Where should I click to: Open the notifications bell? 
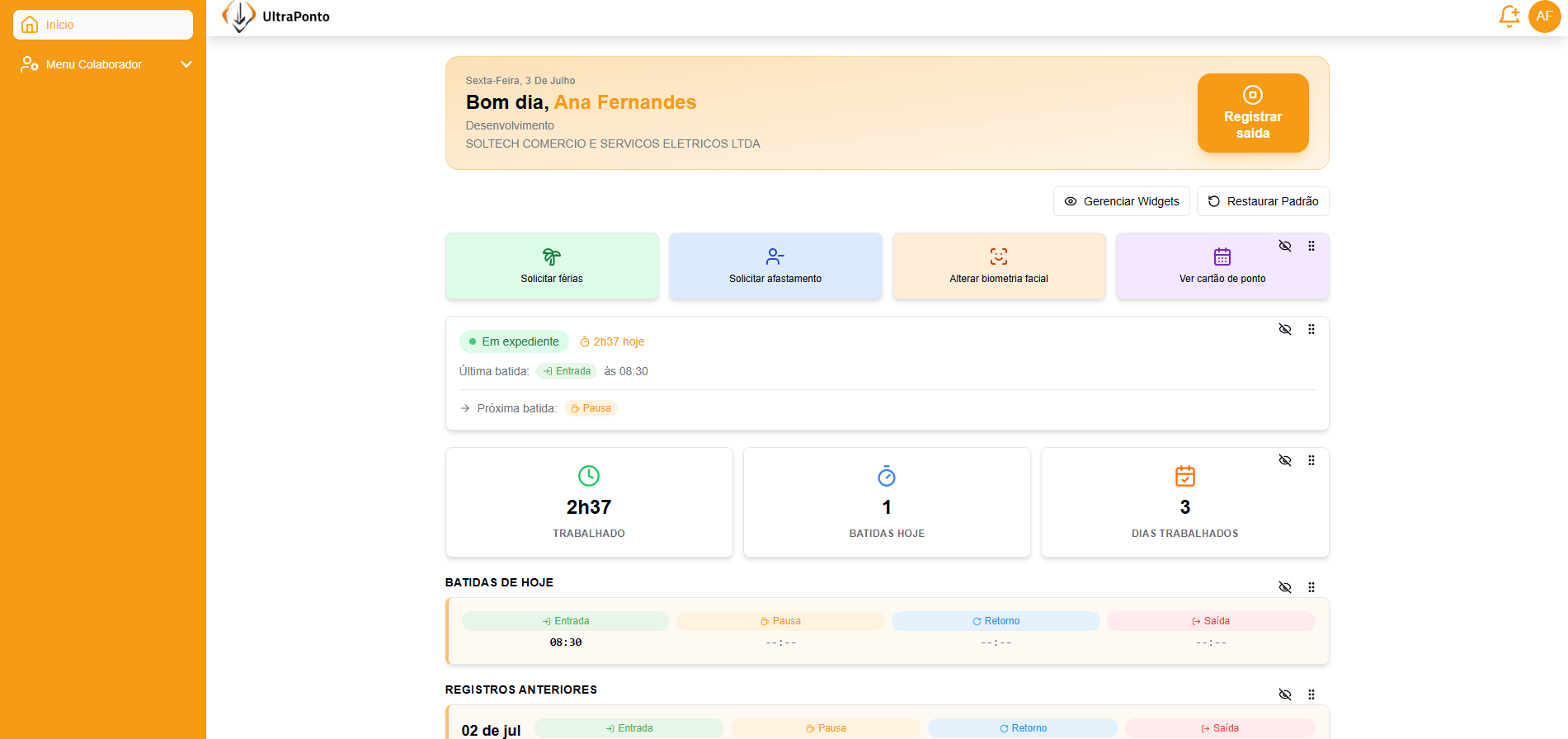tap(1509, 16)
